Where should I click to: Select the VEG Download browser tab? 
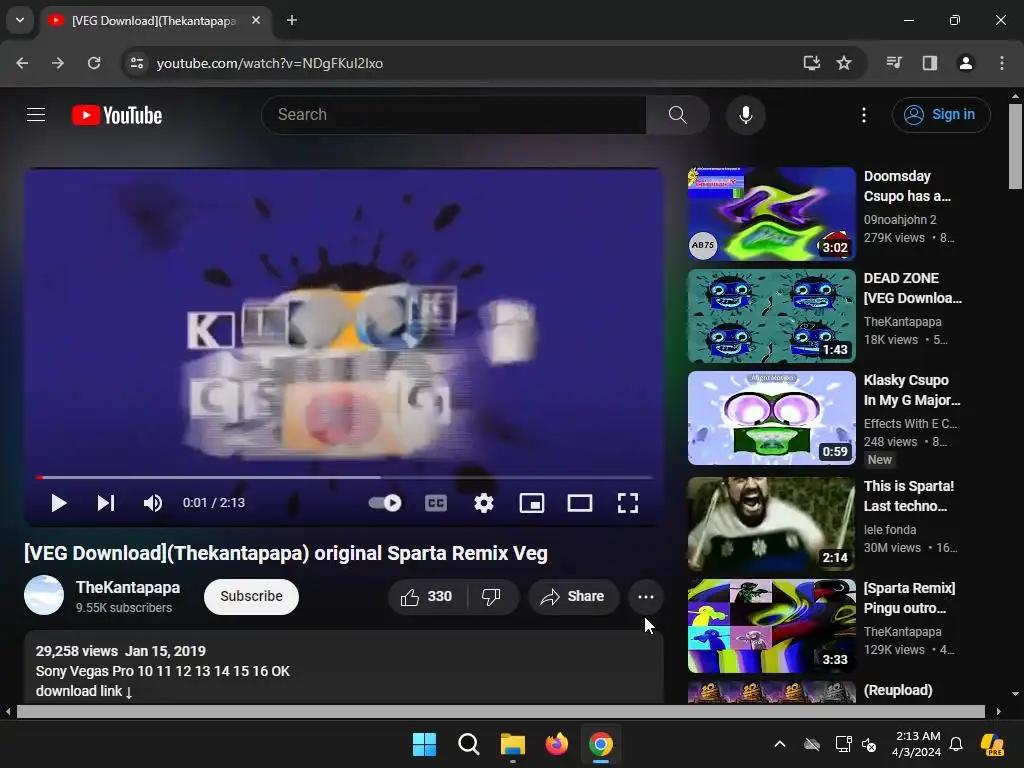pyautogui.click(x=155, y=21)
